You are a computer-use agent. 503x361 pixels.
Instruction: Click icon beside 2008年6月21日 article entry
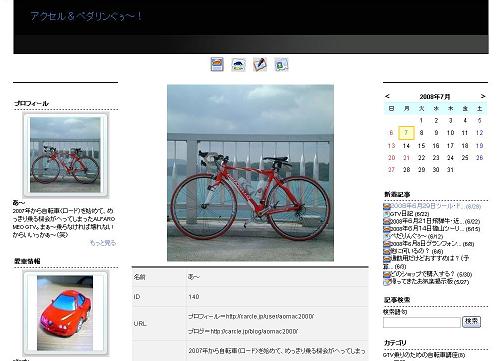[x=387, y=221]
